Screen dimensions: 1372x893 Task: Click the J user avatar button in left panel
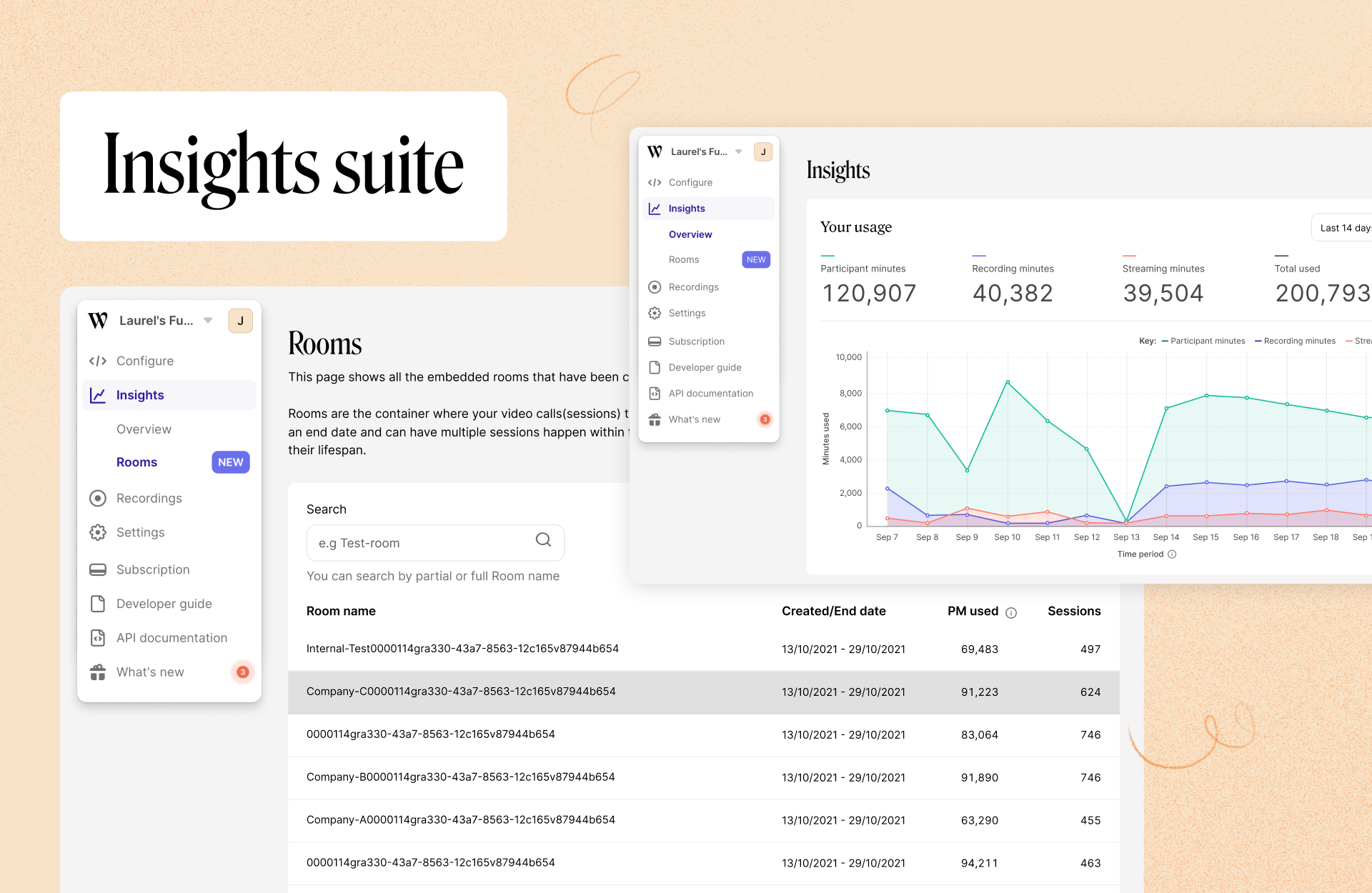coord(240,321)
